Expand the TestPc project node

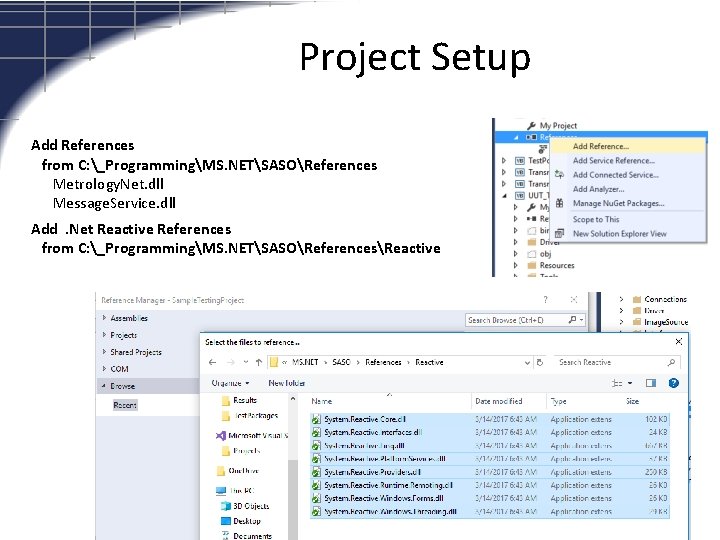point(504,160)
